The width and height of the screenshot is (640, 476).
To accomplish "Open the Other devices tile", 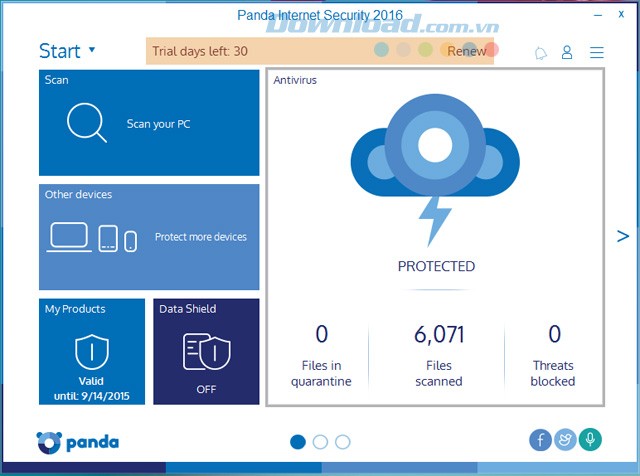I will click(149, 236).
